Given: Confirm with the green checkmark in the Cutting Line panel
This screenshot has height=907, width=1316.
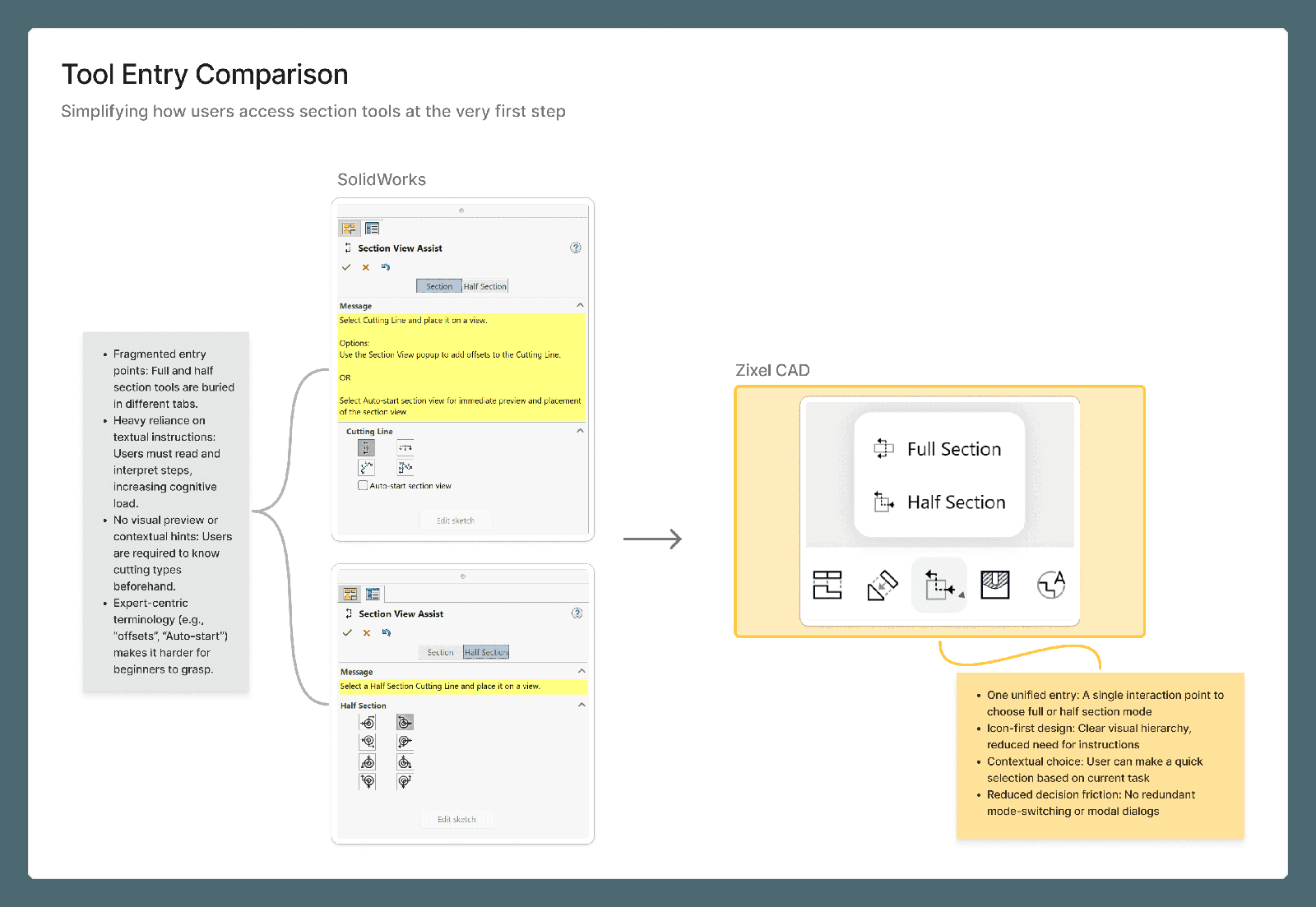Looking at the screenshot, I should (x=346, y=267).
